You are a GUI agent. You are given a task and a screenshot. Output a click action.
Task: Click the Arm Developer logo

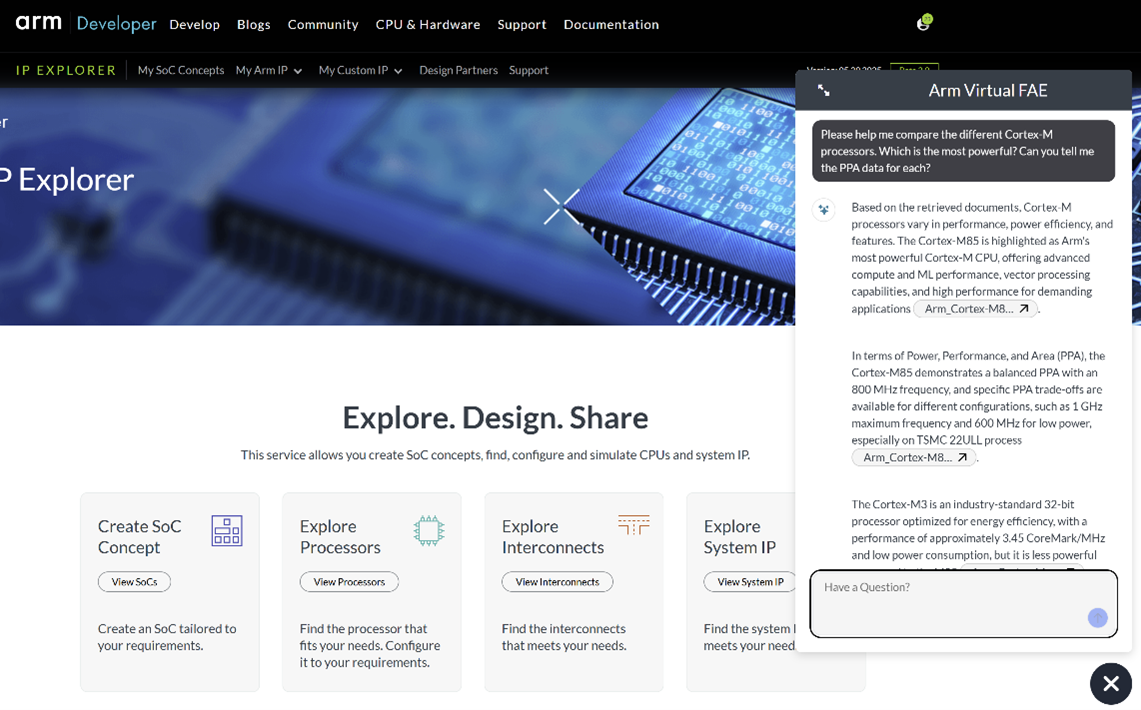tap(86, 23)
